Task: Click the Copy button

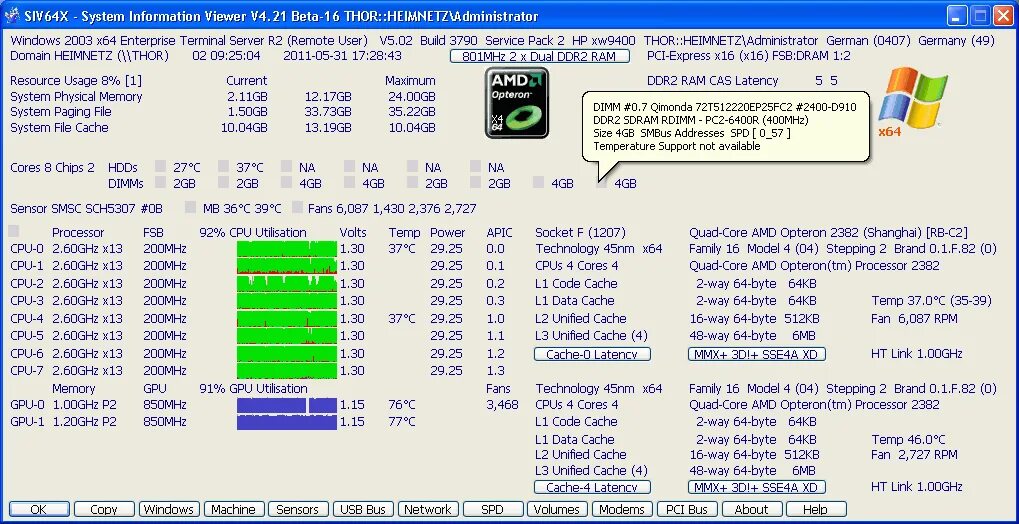Action: (104, 510)
